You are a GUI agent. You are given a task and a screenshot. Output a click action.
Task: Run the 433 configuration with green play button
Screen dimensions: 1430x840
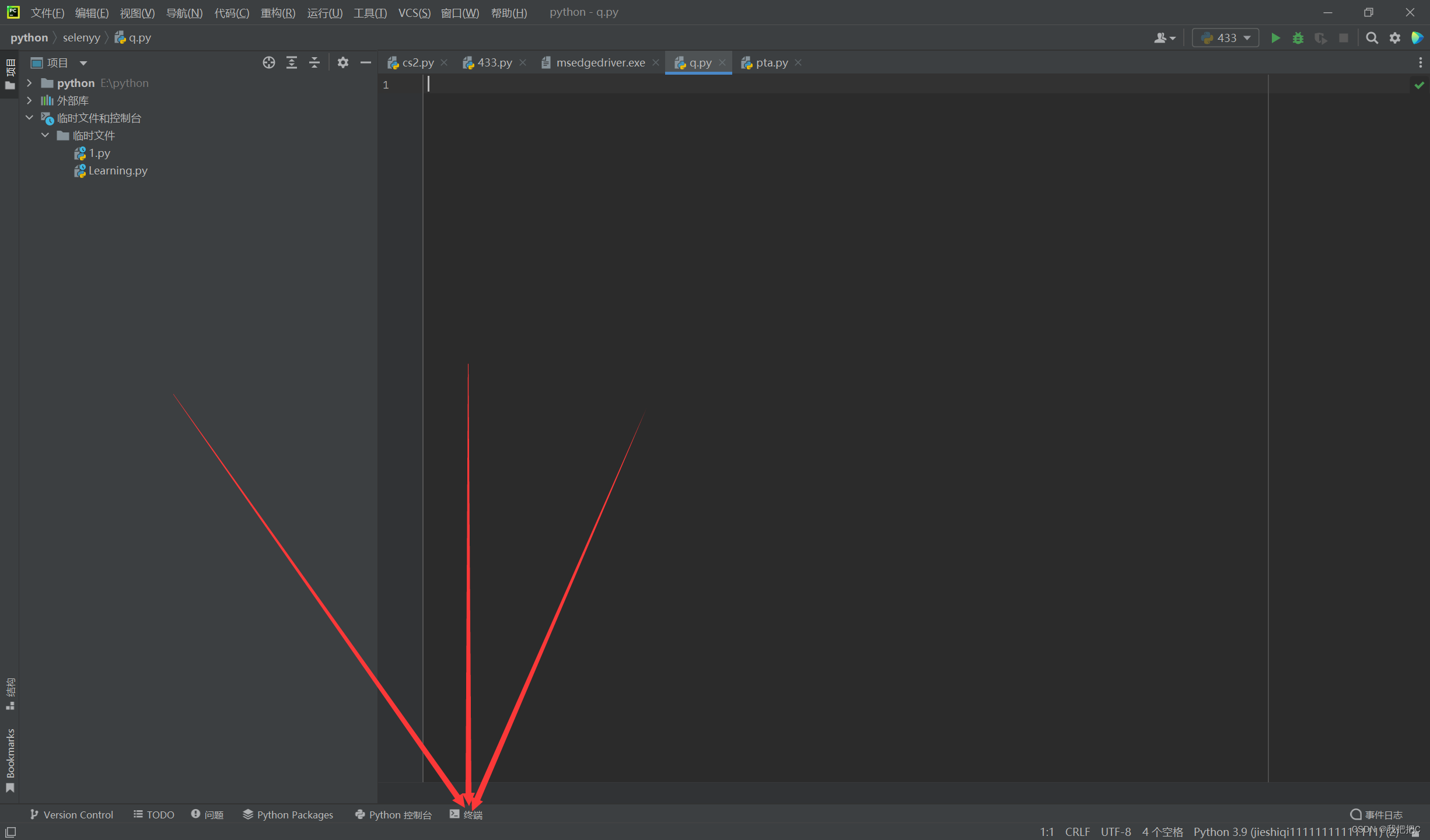coord(1275,38)
